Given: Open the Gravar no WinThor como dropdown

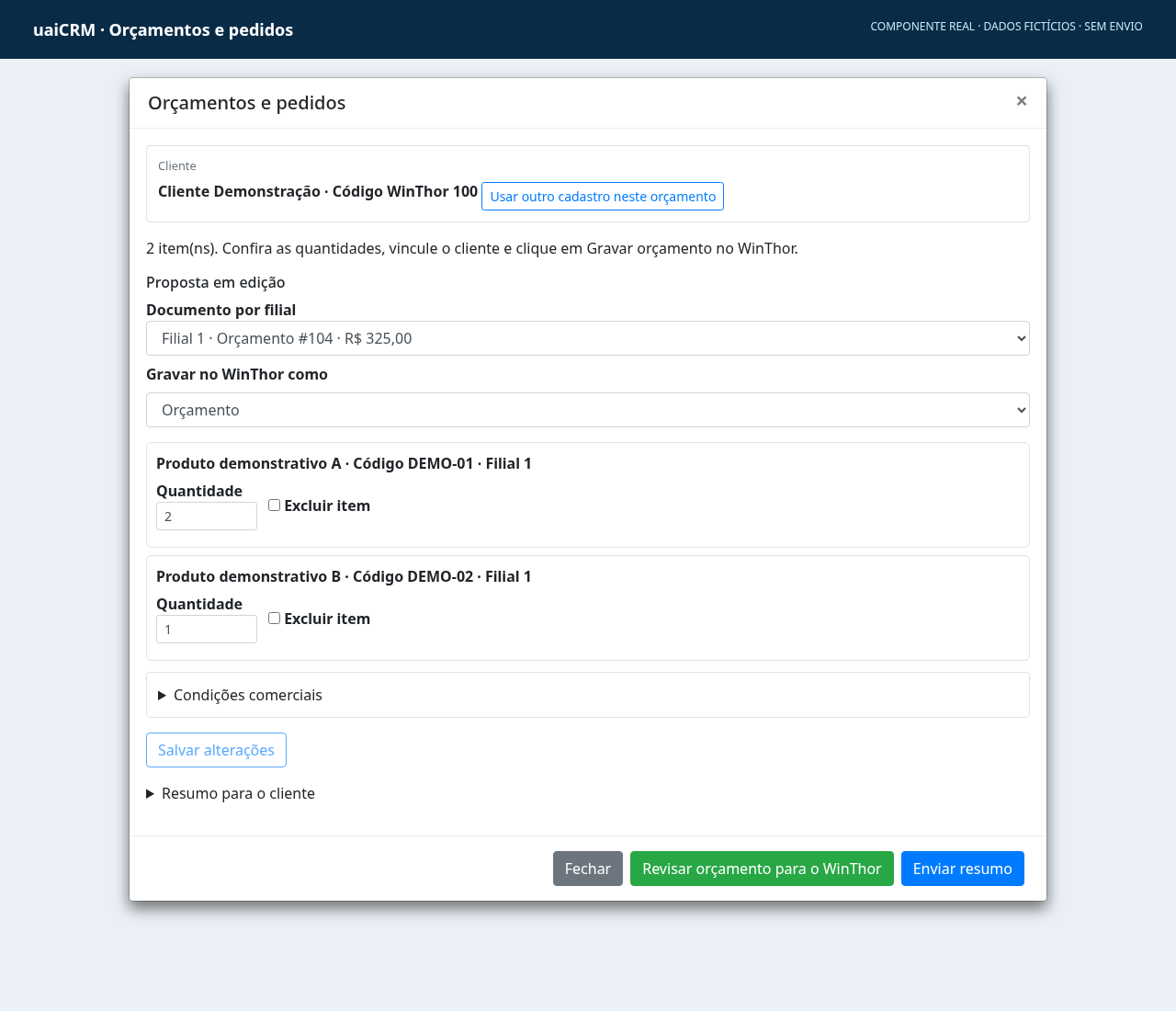Looking at the screenshot, I should click(588, 410).
